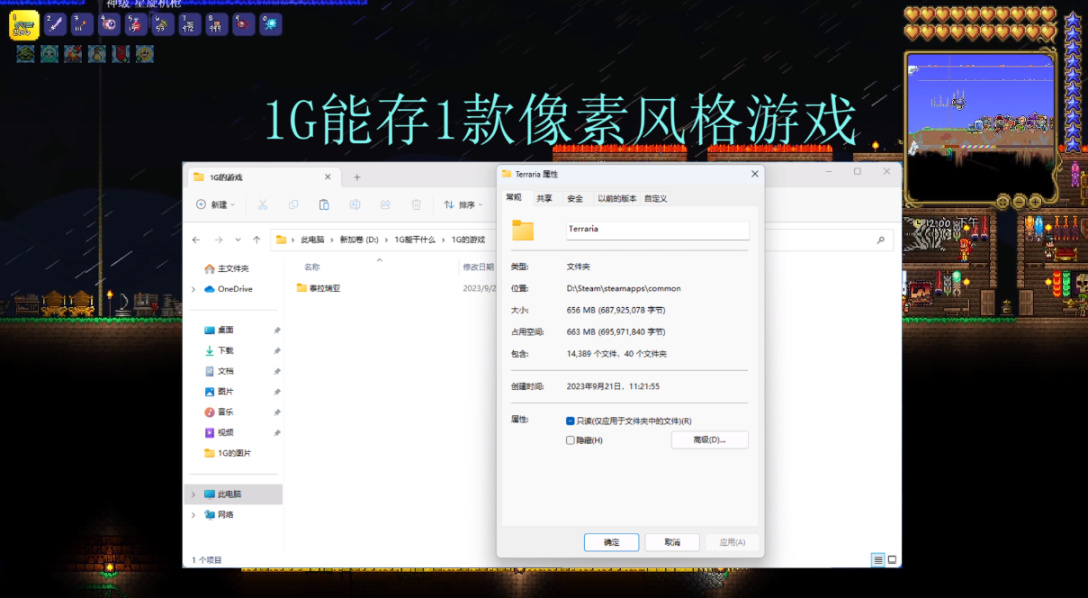Viewport: 1088px width, 598px height.
Task: Zoom in the minimap with plus button
Action: click(x=1035, y=202)
